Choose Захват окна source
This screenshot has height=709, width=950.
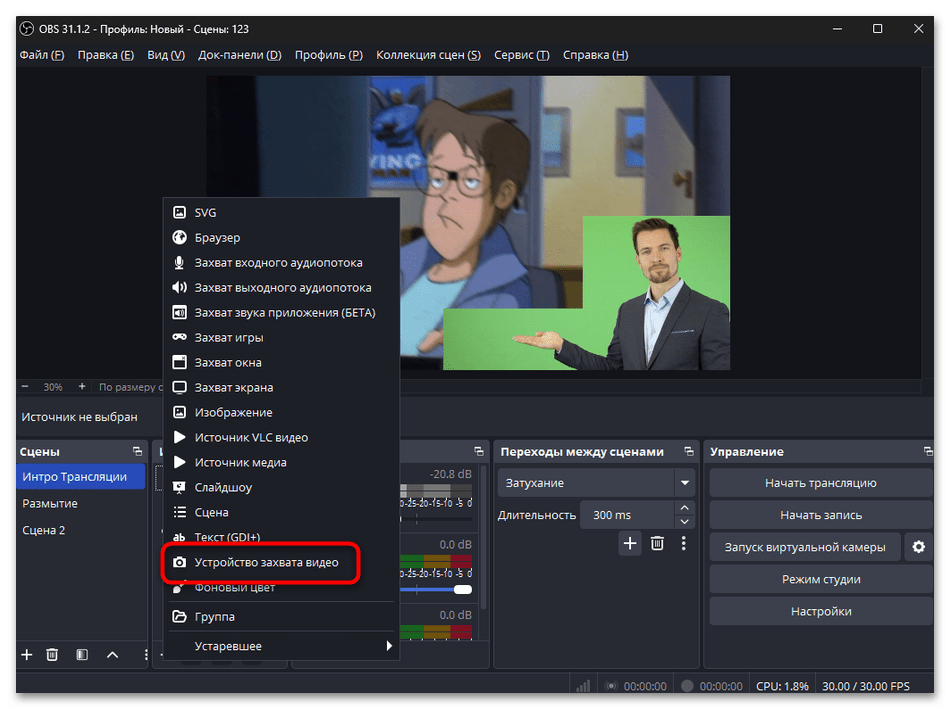281,362
